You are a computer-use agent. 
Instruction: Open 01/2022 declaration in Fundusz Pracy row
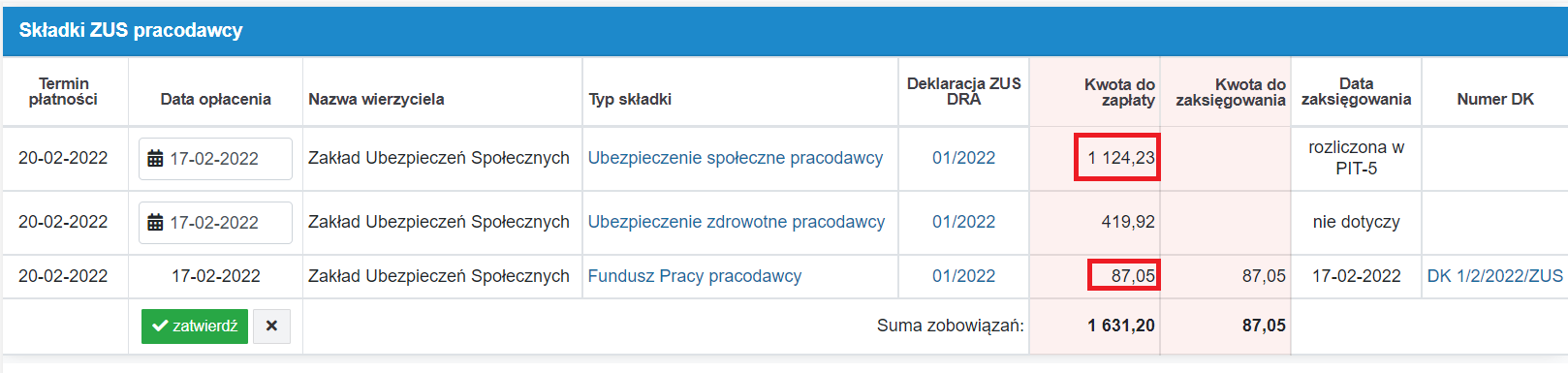pos(963,276)
